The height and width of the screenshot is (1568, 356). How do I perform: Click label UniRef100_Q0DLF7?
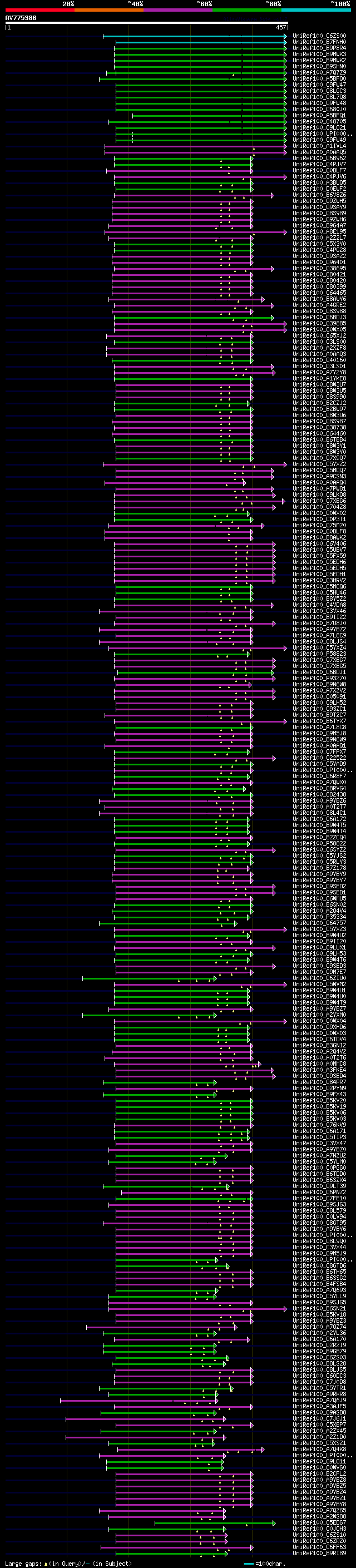pos(319,170)
